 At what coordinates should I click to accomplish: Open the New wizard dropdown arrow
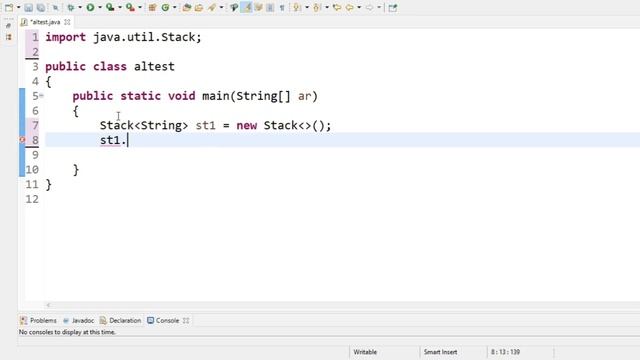coord(18,7)
